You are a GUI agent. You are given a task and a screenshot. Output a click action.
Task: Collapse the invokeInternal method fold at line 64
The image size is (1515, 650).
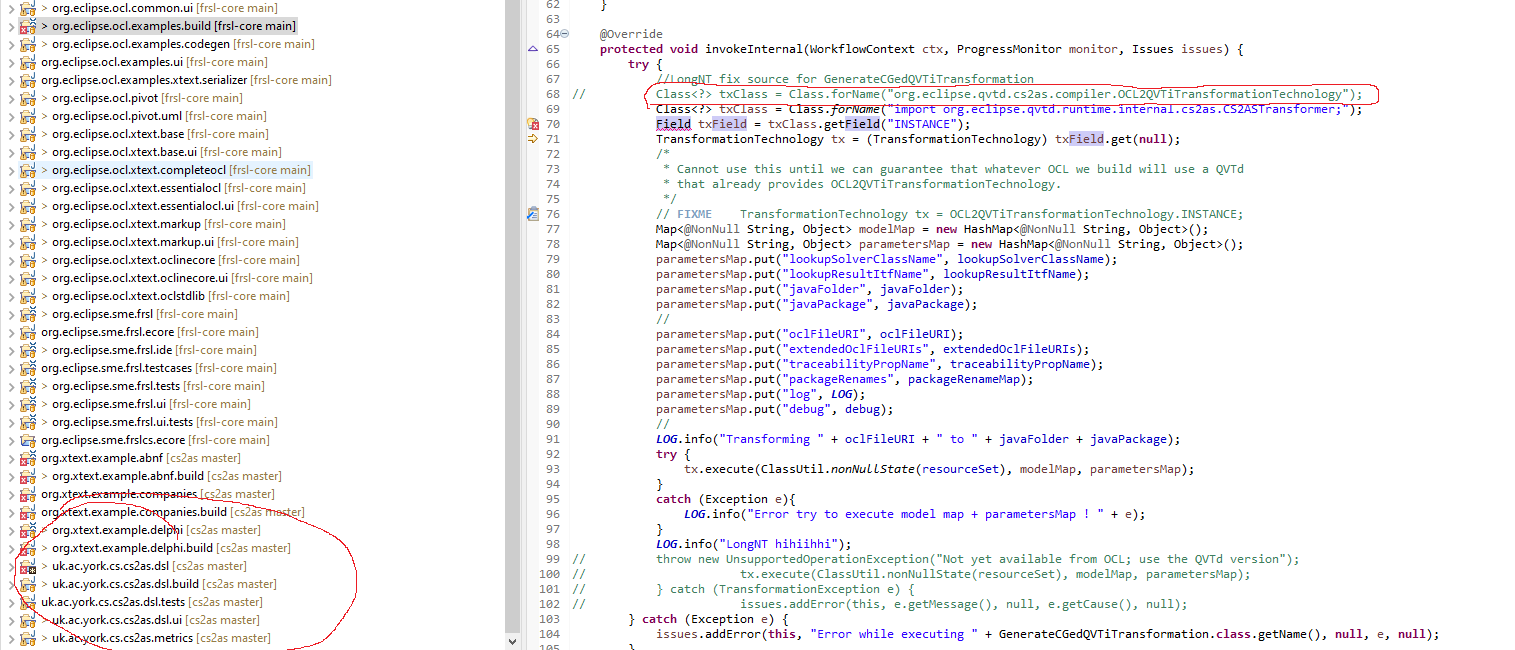(x=565, y=34)
